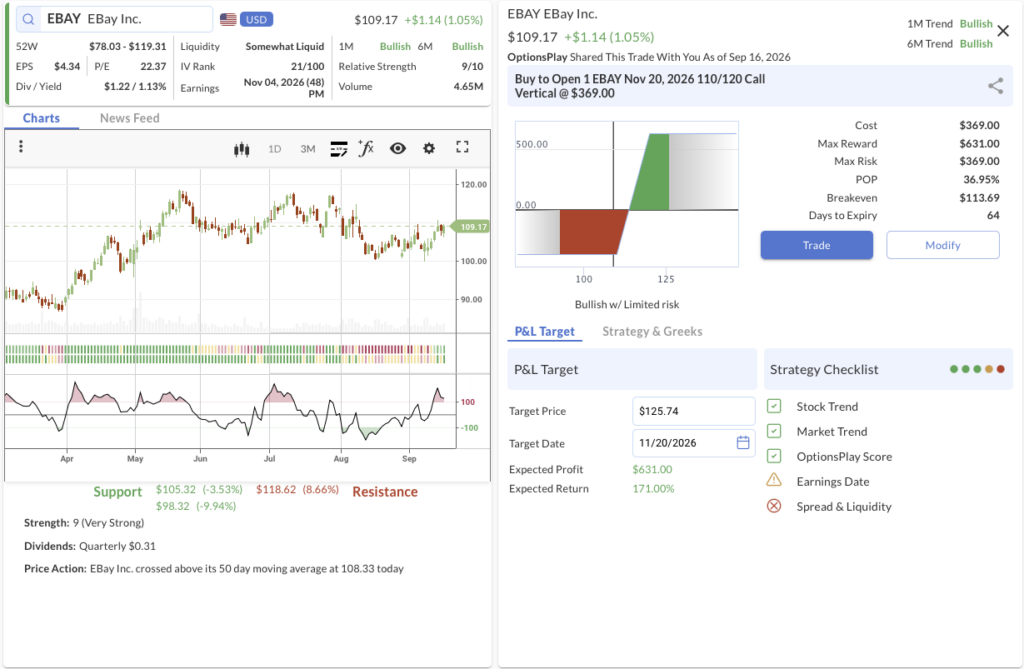This screenshot has height=669, width=1024.
Task: Open the drawing lines tool icon
Action: (339, 149)
